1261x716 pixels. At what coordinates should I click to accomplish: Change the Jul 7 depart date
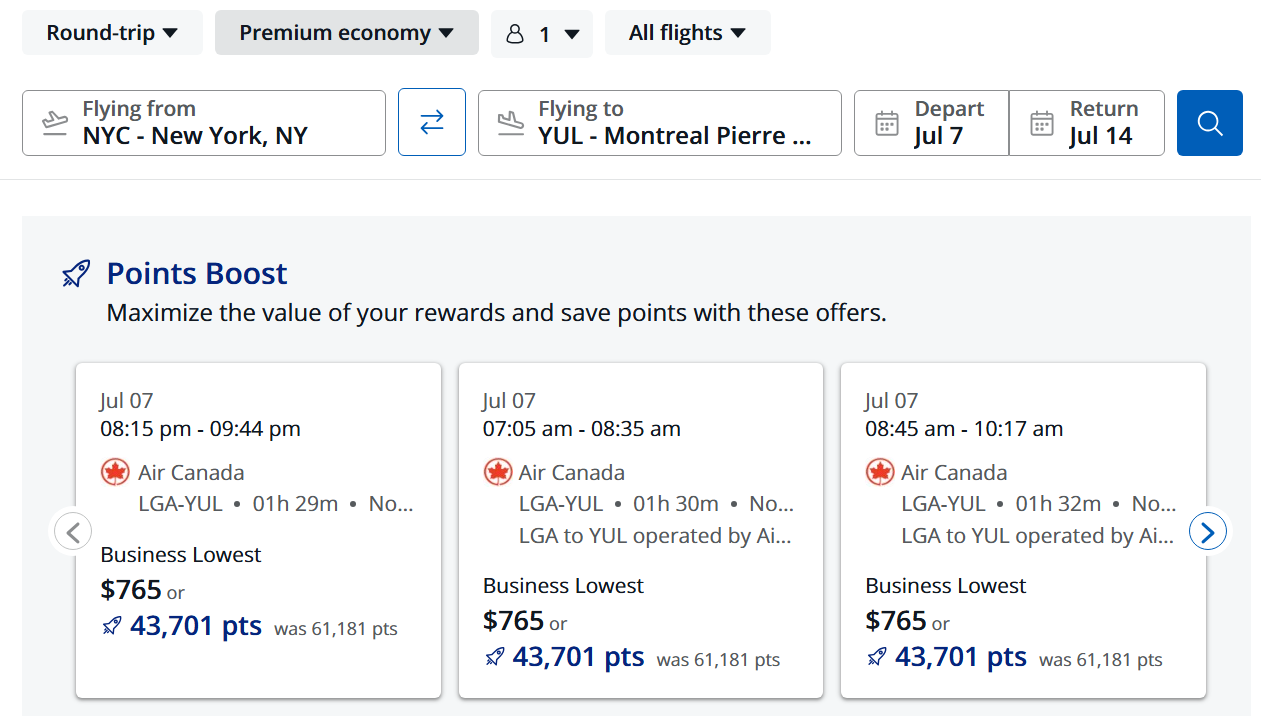(931, 123)
